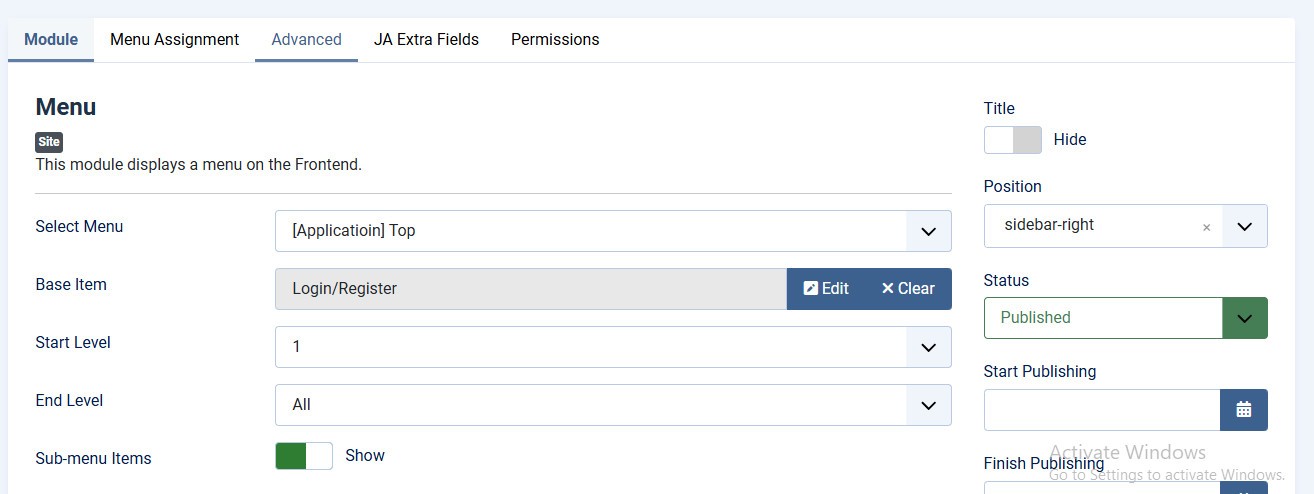Click the Edit button for Base Item
This screenshot has height=494, width=1314.
coord(826,288)
